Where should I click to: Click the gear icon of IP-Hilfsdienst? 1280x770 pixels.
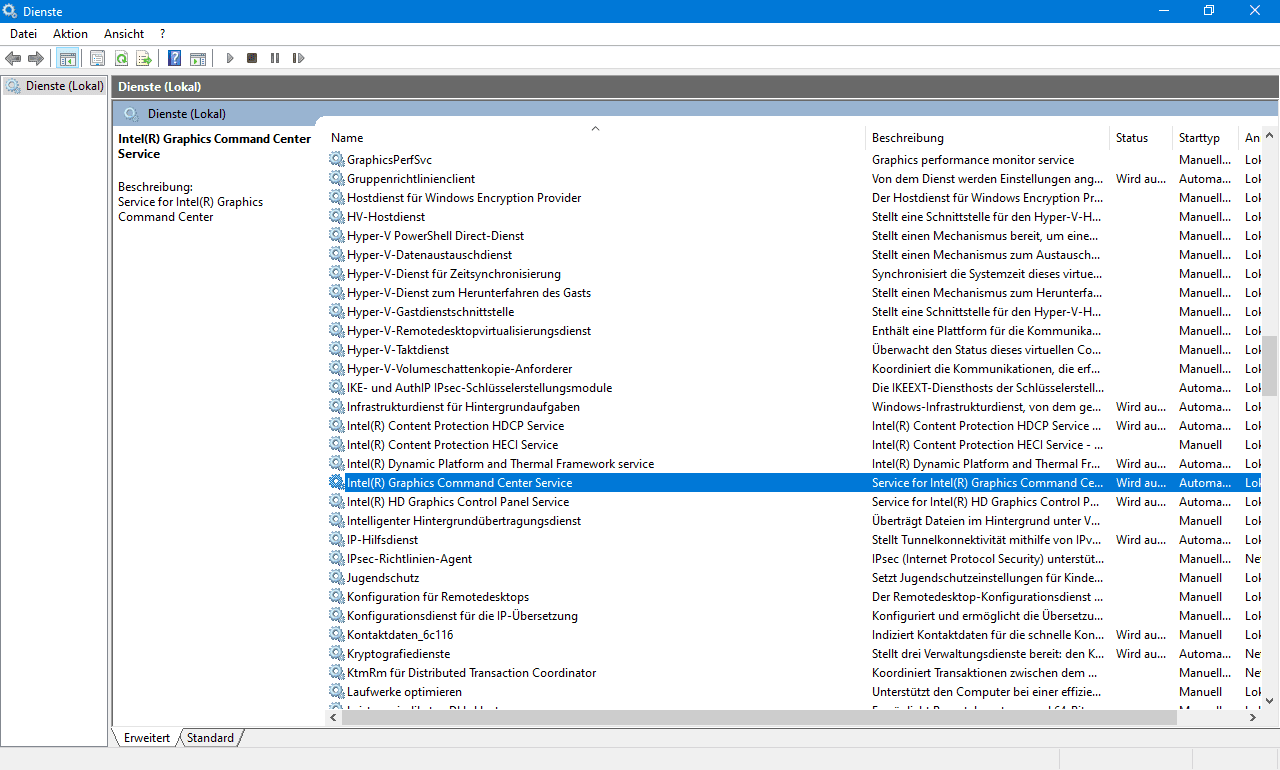(337, 540)
